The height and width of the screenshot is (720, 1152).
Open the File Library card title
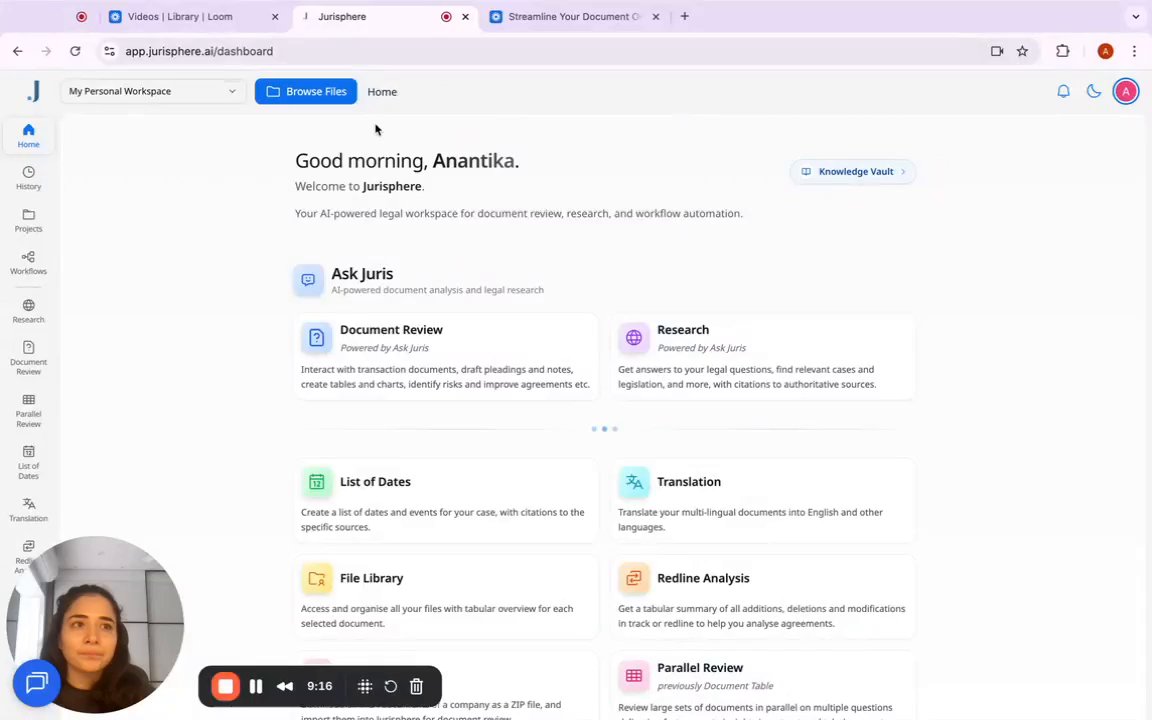[371, 578]
